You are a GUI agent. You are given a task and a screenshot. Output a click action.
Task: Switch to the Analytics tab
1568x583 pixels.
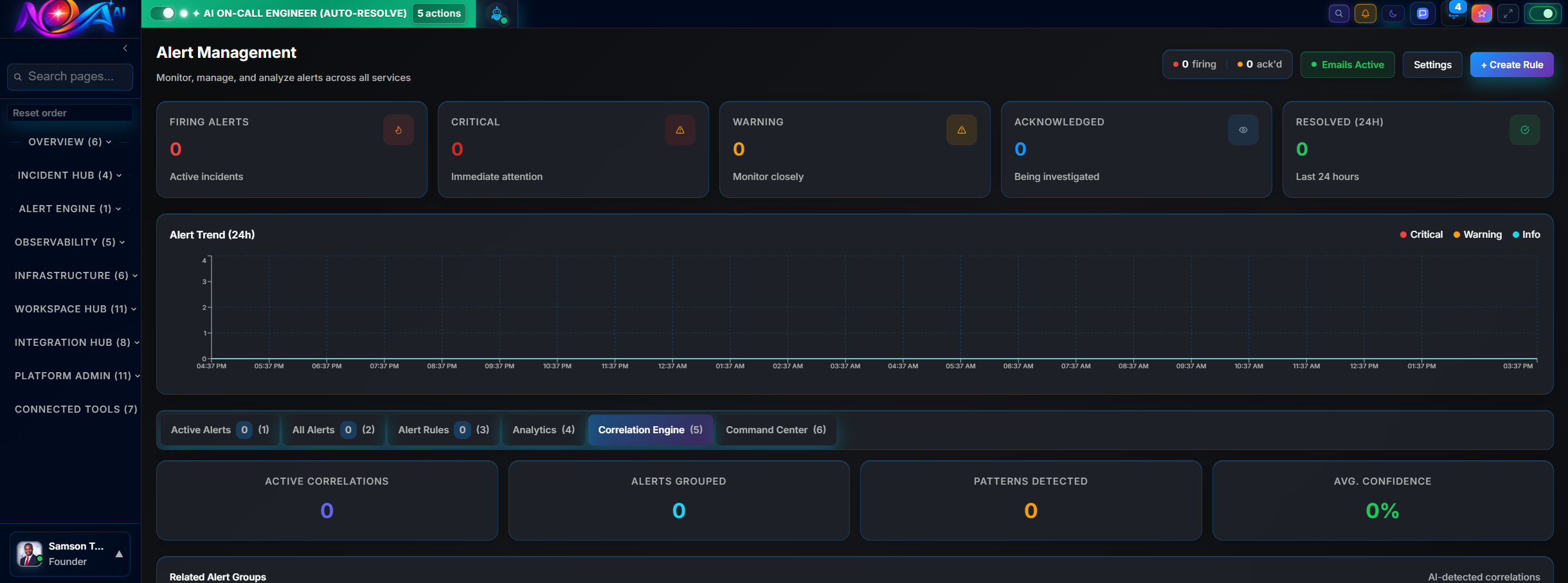tap(542, 429)
